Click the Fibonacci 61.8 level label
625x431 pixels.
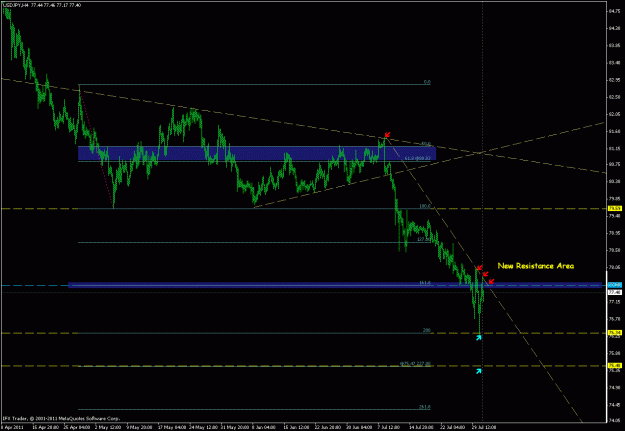point(417,158)
